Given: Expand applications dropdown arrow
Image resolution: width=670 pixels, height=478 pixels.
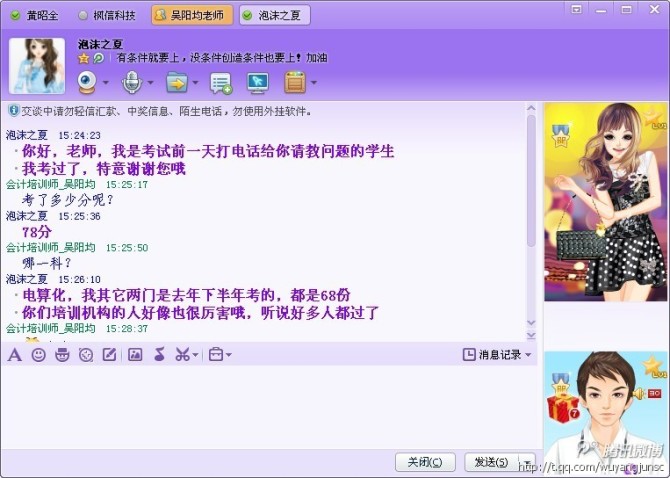Looking at the screenshot, I should [314, 82].
